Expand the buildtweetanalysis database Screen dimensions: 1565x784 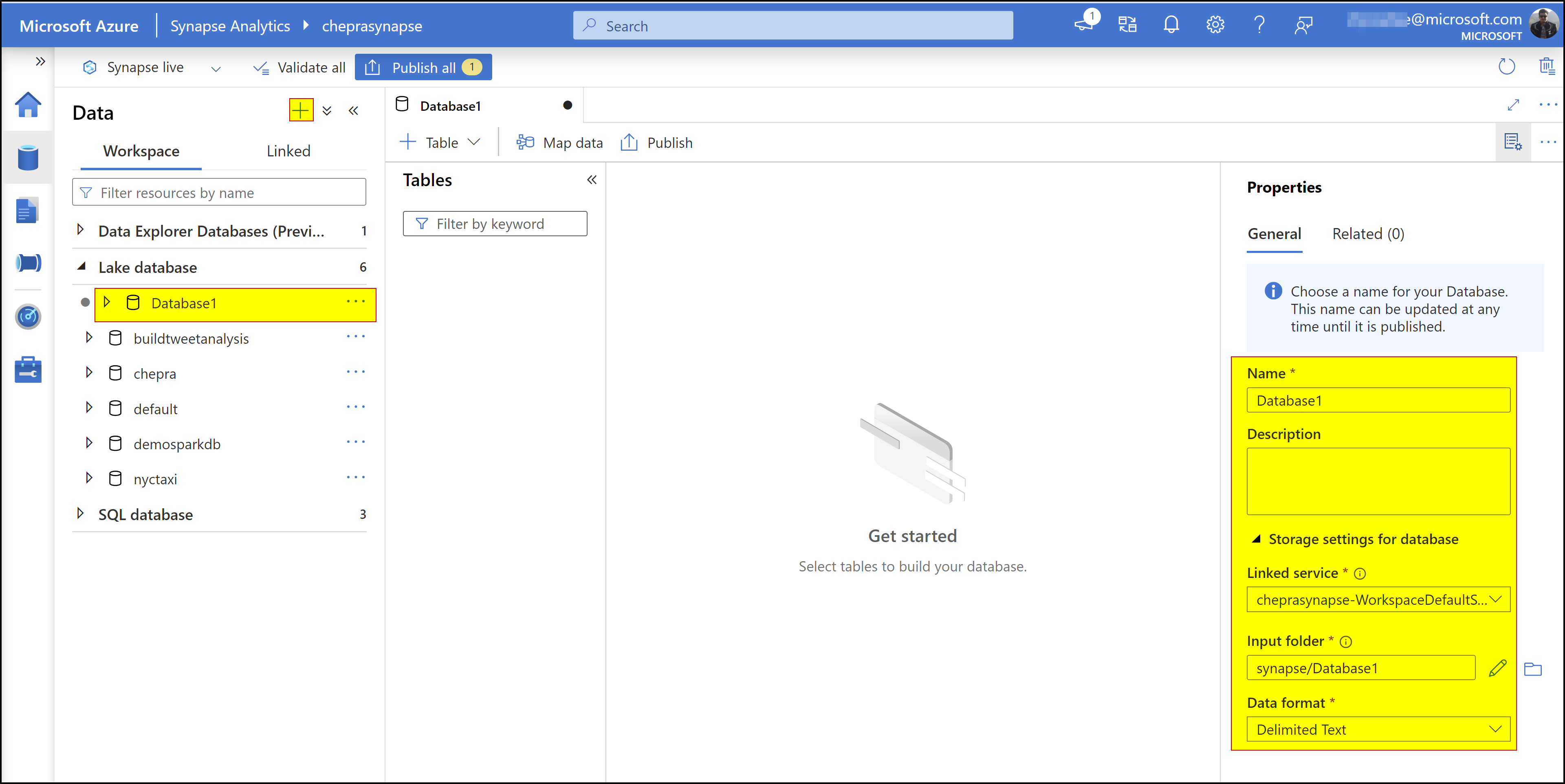(89, 337)
